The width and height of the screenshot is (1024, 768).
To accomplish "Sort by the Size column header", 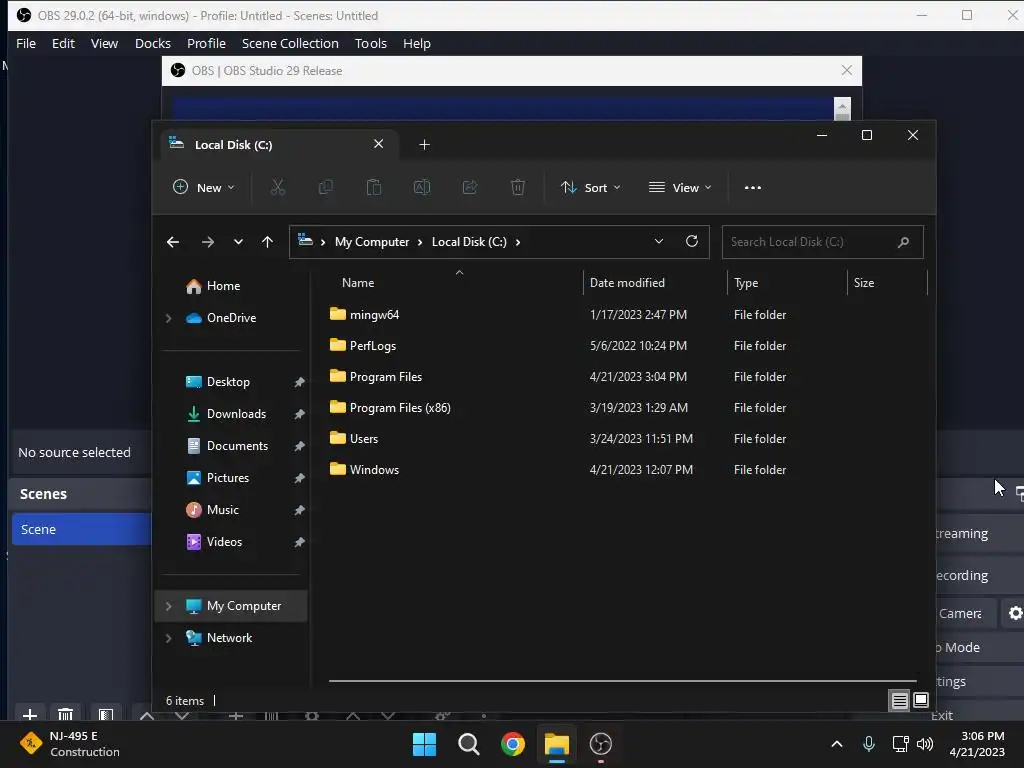I will (864, 283).
